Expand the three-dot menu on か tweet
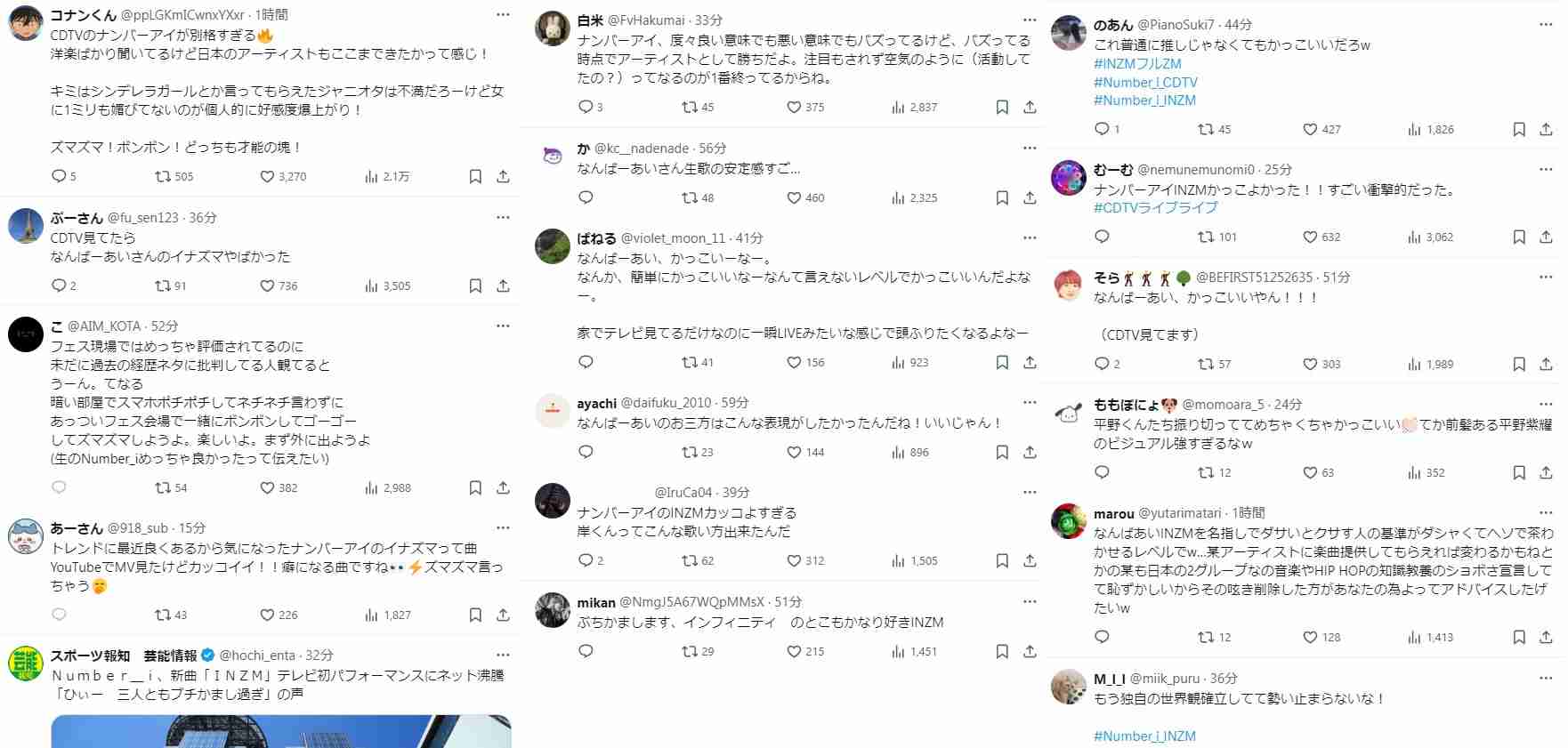This screenshot has width=1568, height=748. (1030, 149)
